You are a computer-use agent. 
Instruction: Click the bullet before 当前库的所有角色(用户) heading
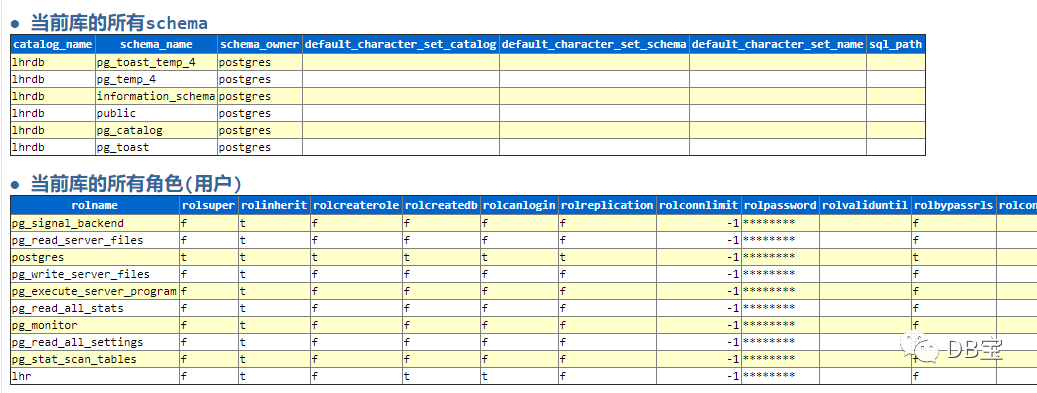pyautogui.click(x=15, y=185)
